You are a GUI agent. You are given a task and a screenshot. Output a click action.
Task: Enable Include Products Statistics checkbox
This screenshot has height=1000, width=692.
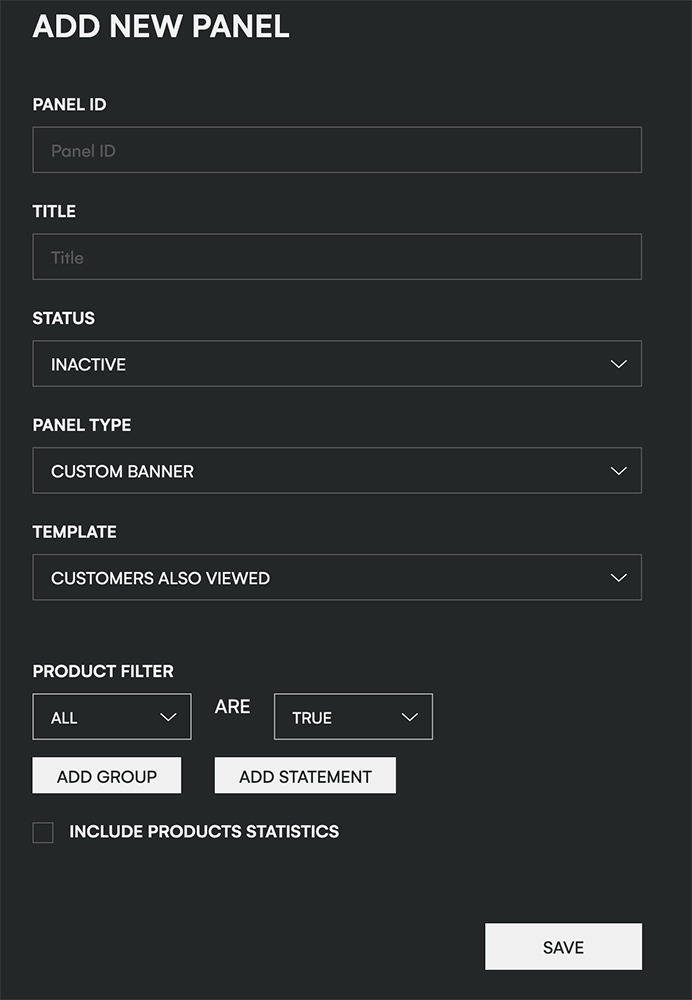pos(43,832)
